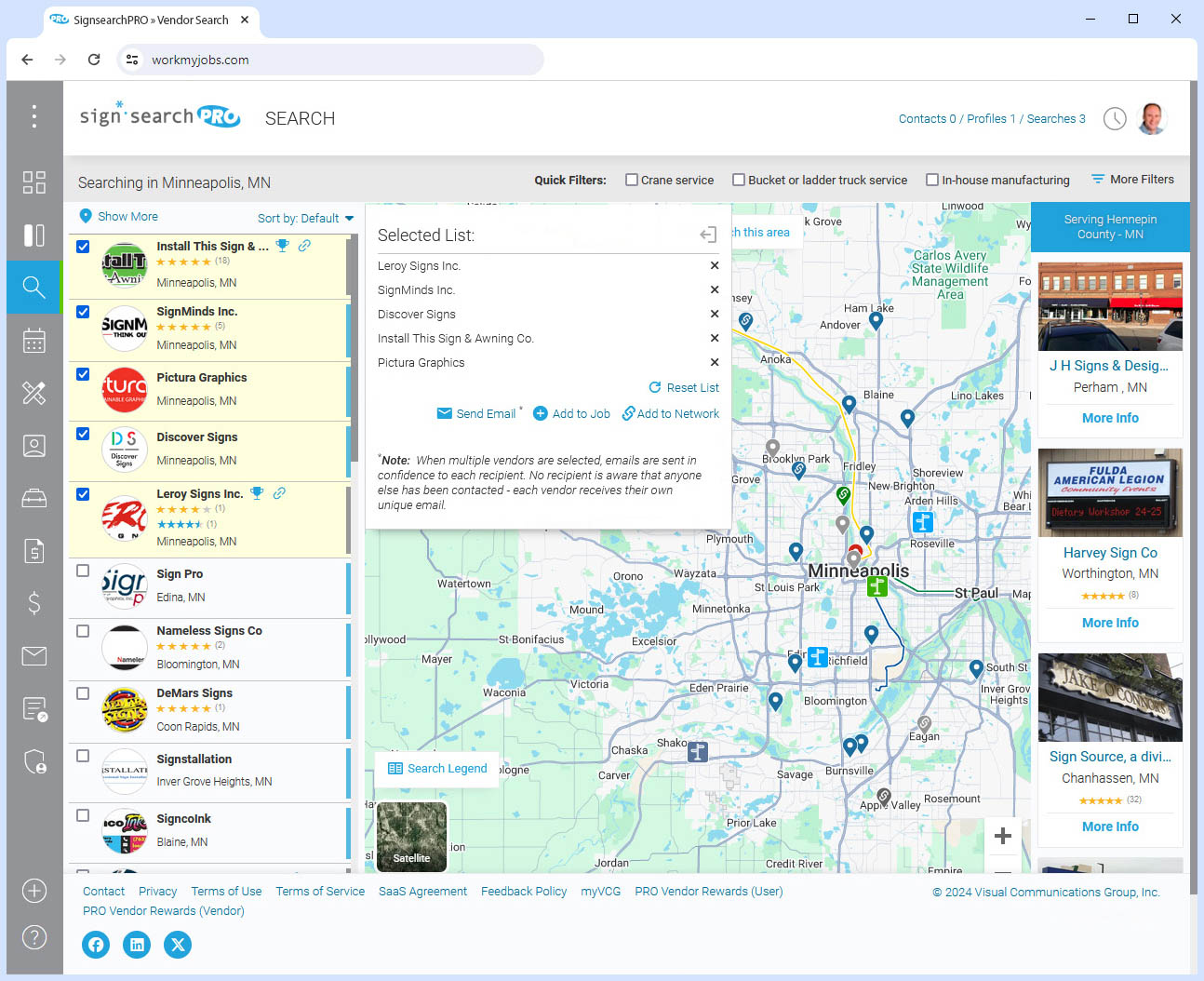This screenshot has height=981, width=1204.
Task: Expand More Filters options
Action: [x=1132, y=180]
